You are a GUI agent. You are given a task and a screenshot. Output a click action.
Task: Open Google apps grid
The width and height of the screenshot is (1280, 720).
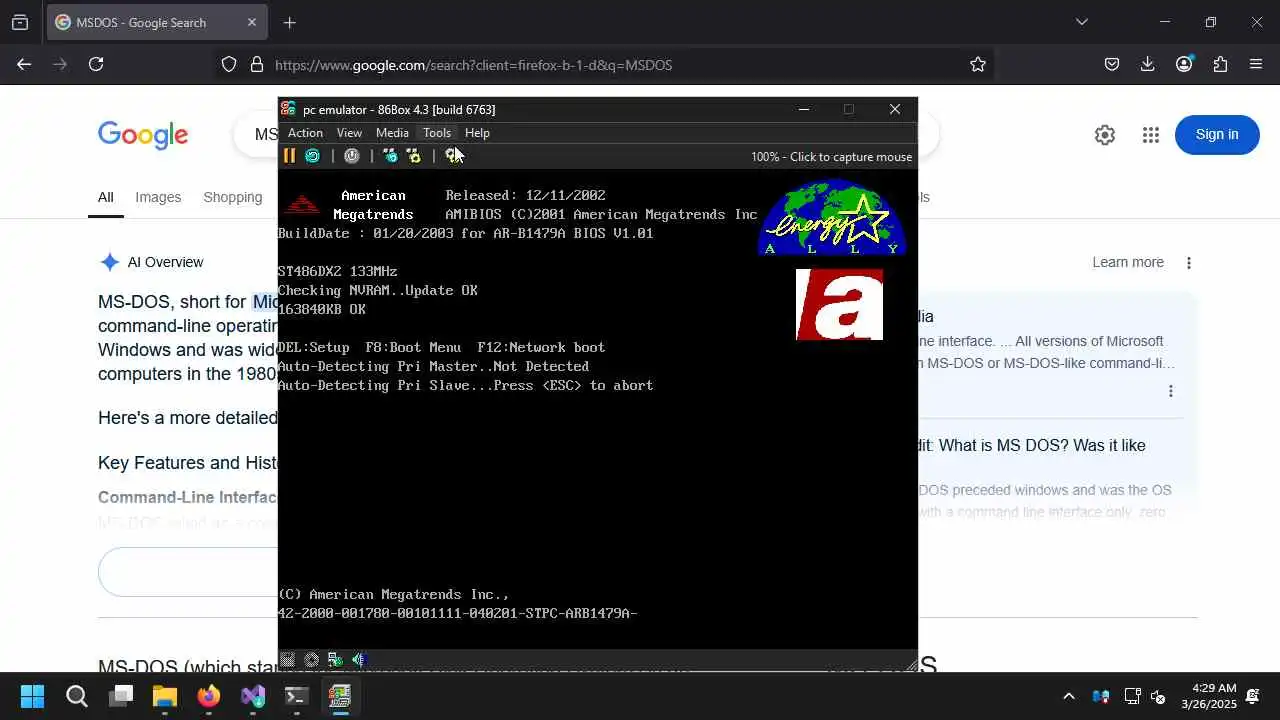point(1151,135)
